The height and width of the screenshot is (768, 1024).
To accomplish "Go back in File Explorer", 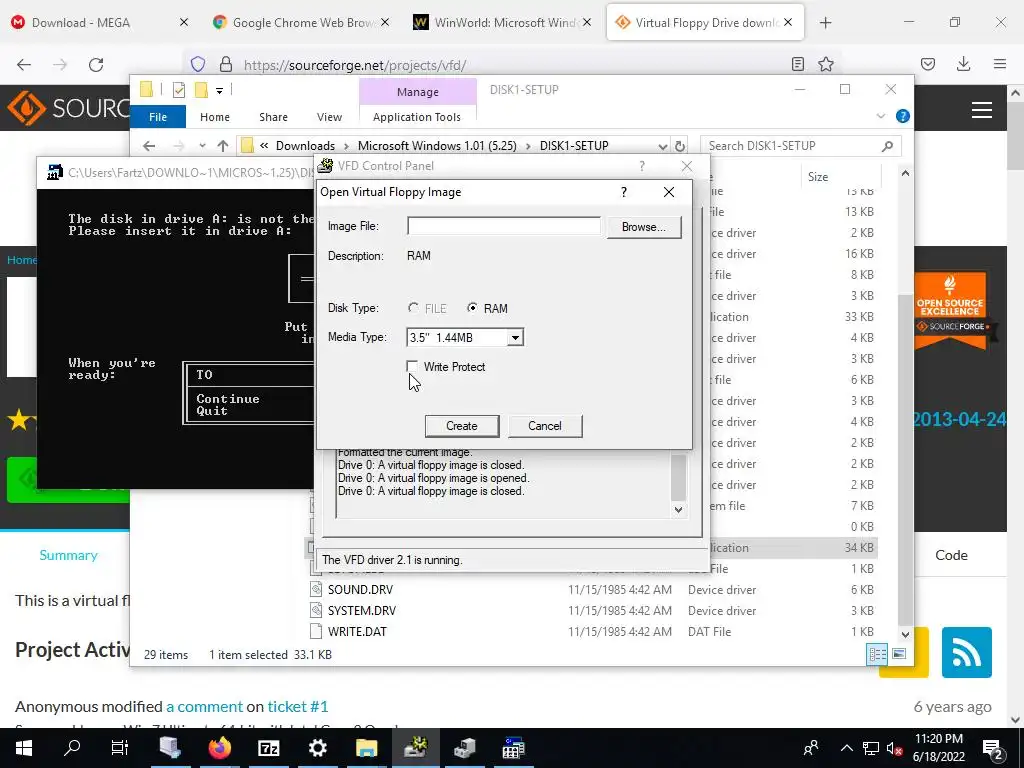I will pos(149,146).
